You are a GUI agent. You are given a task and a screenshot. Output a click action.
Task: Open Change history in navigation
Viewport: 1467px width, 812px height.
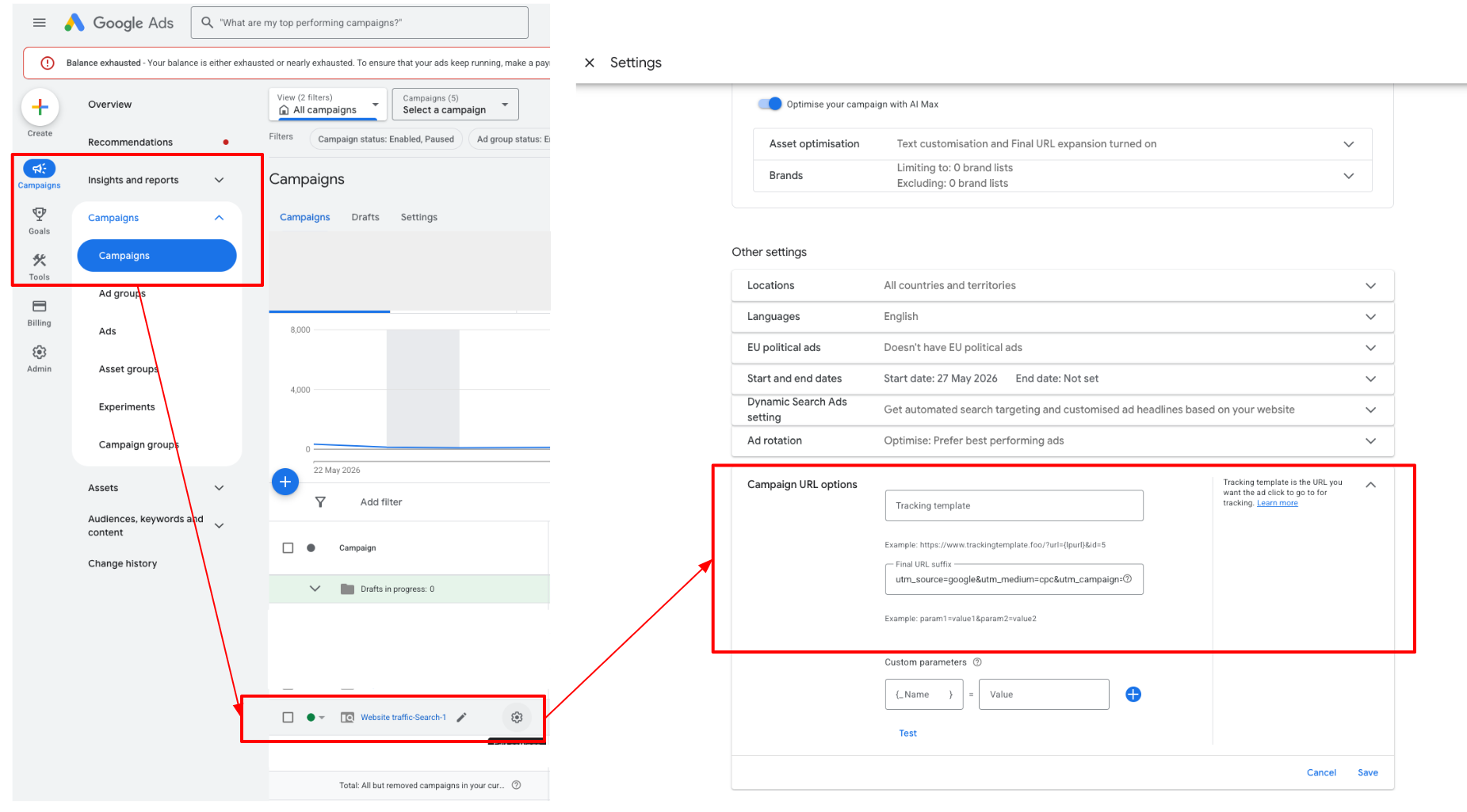click(123, 564)
